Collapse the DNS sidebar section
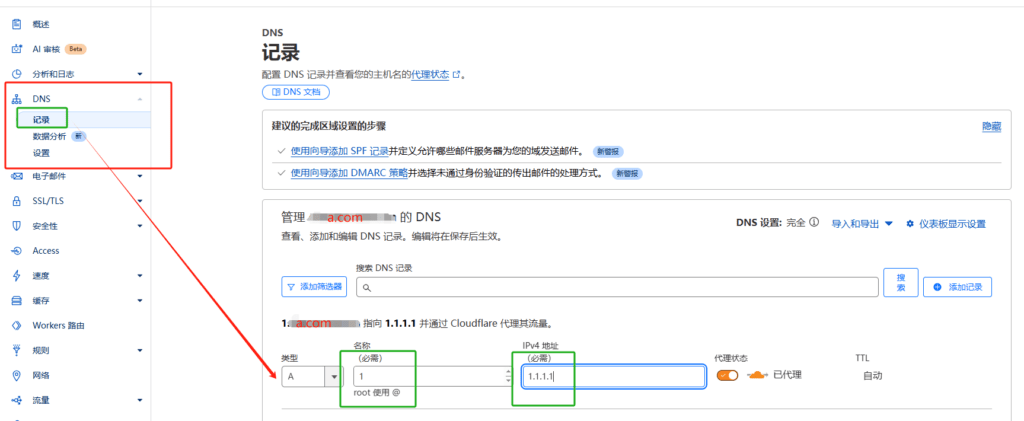Image resolution: width=1024 pixels, height=421 pixels. click(139, 99)
